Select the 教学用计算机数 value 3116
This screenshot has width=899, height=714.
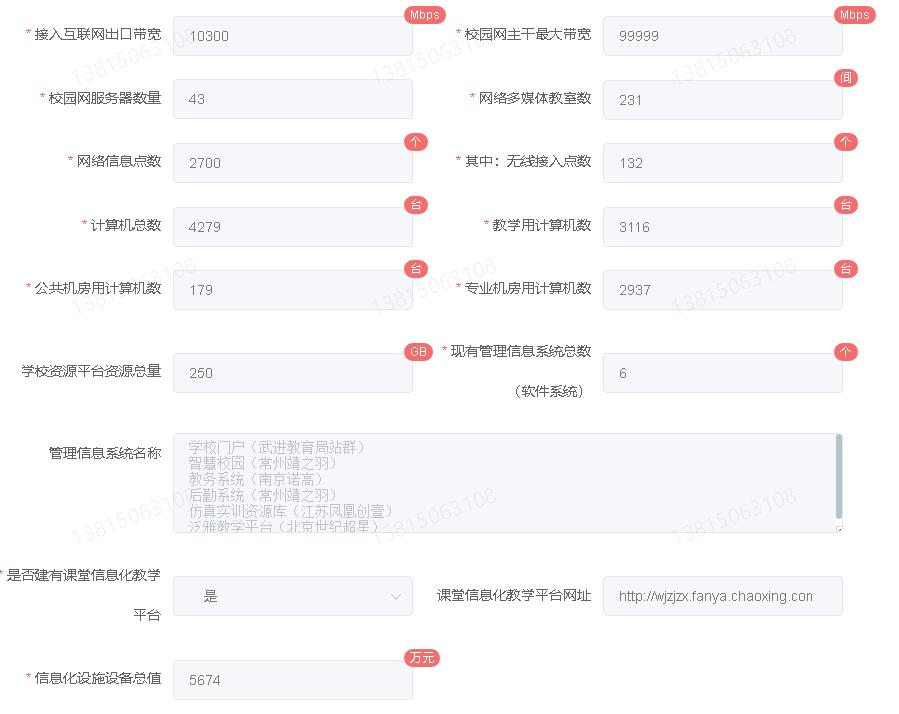723,227
